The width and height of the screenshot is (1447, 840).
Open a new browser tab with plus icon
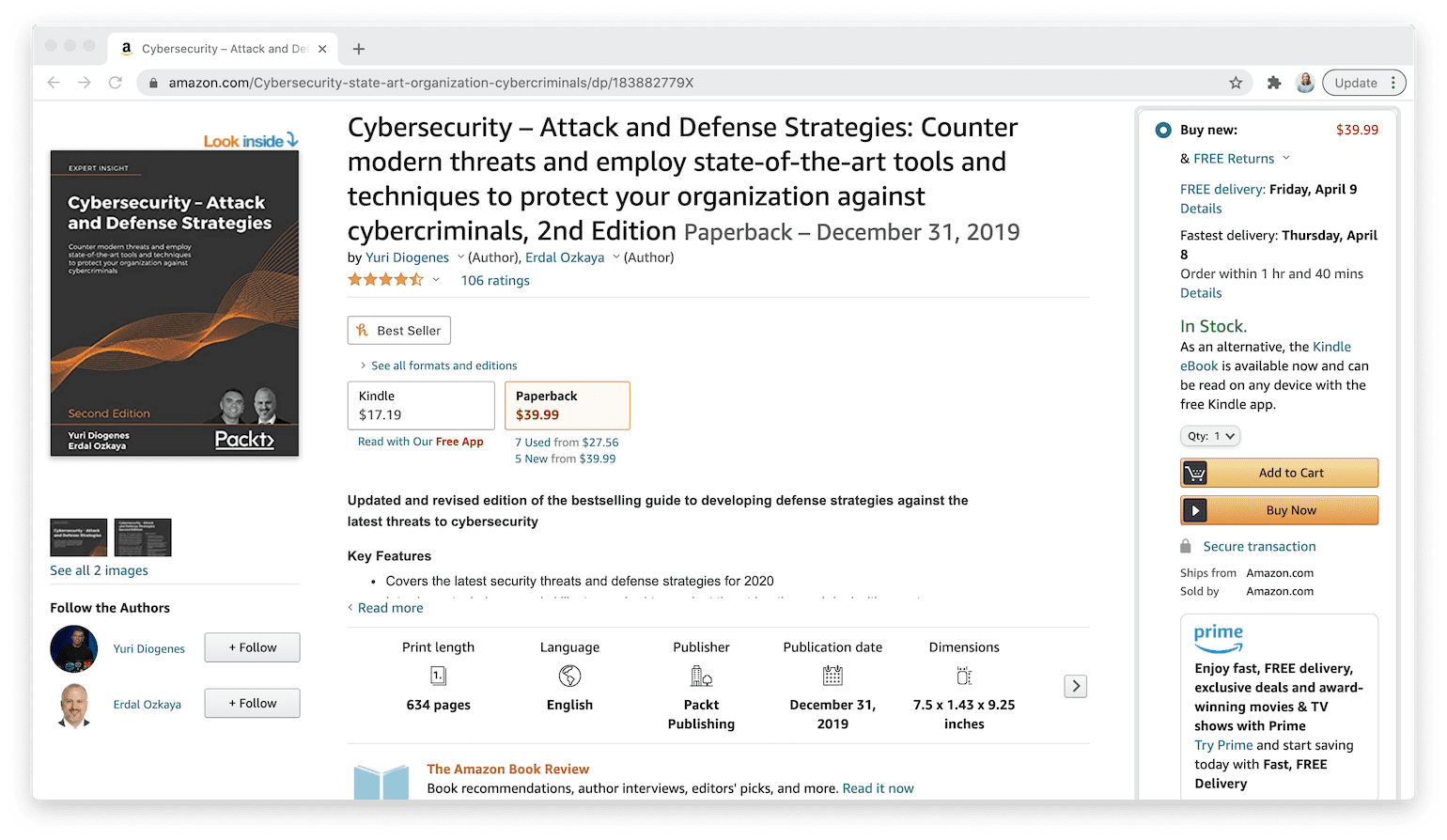(x=359, y=49)
